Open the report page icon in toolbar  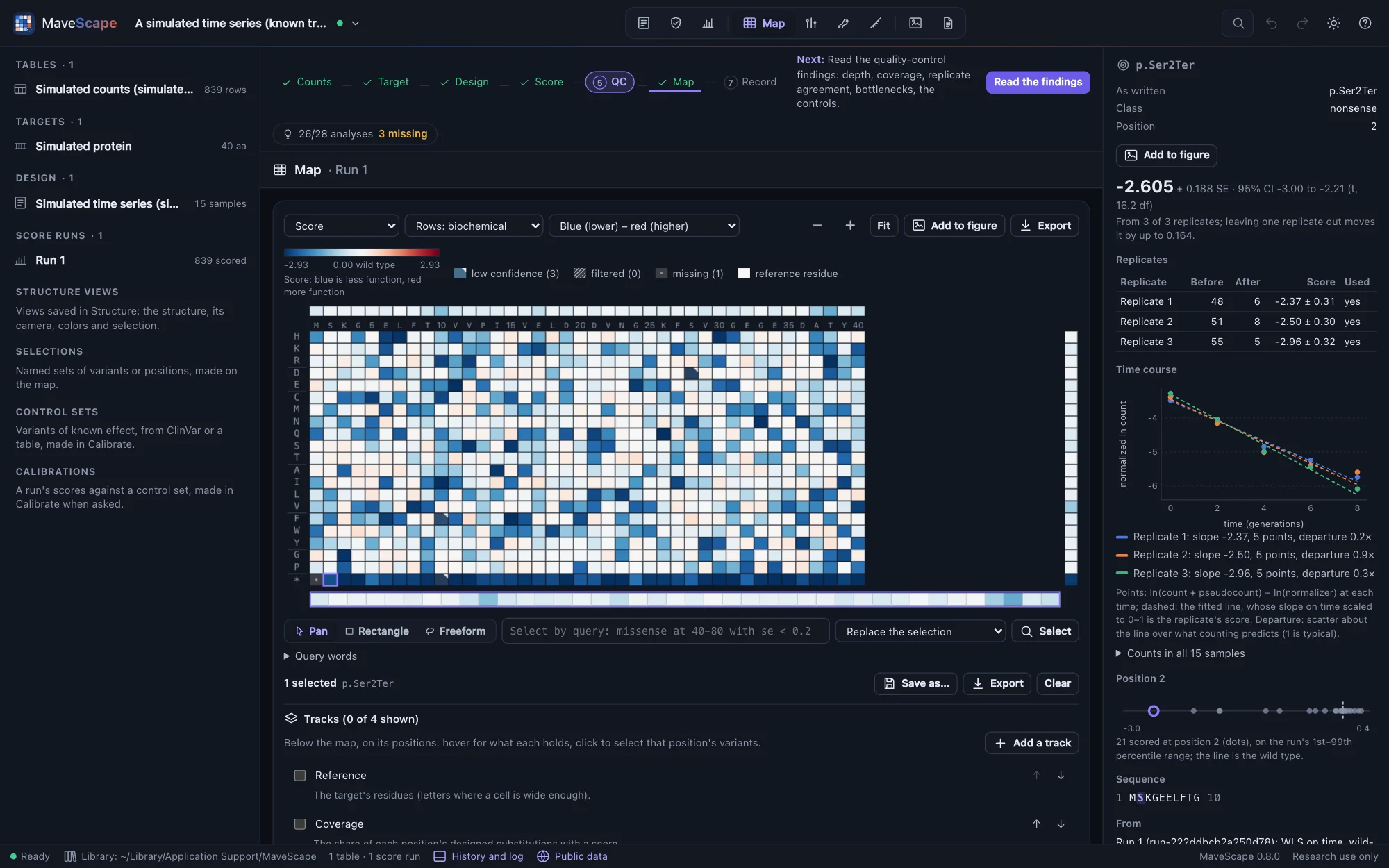[947, 23]
